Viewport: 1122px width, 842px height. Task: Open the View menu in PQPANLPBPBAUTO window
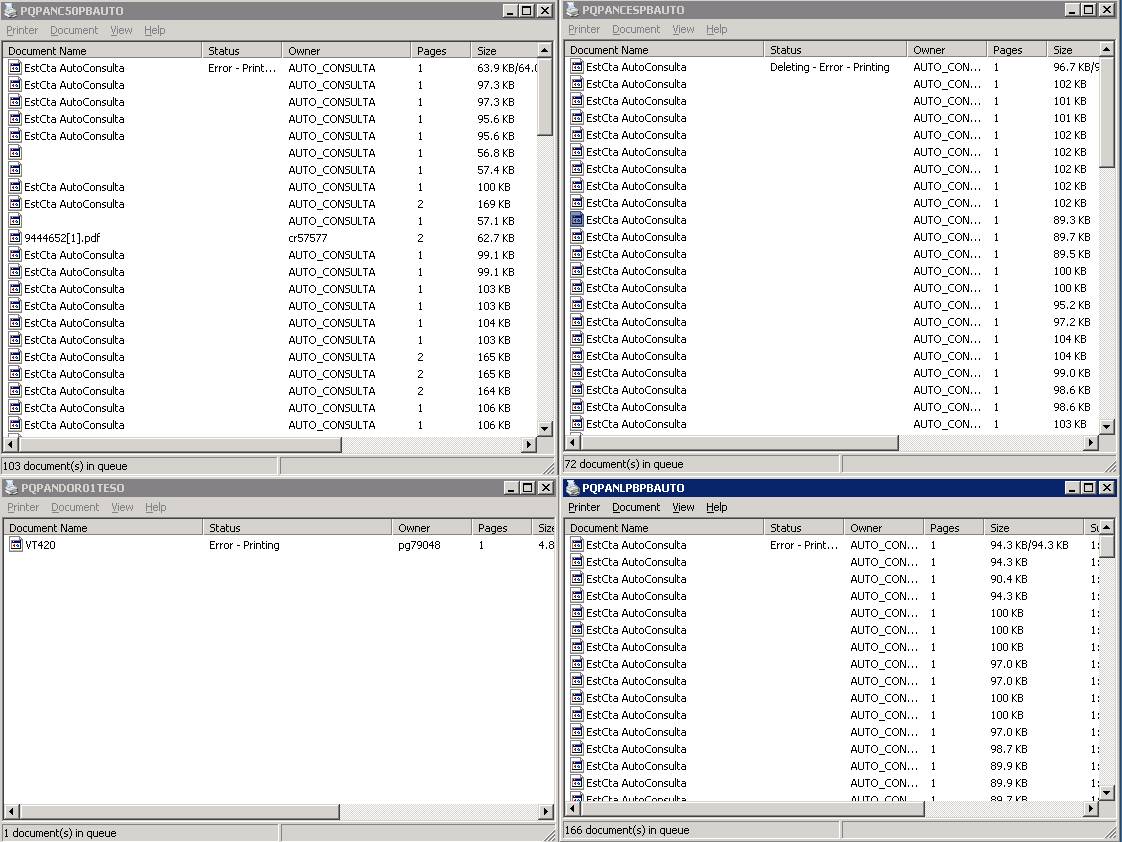coord(683,507)
